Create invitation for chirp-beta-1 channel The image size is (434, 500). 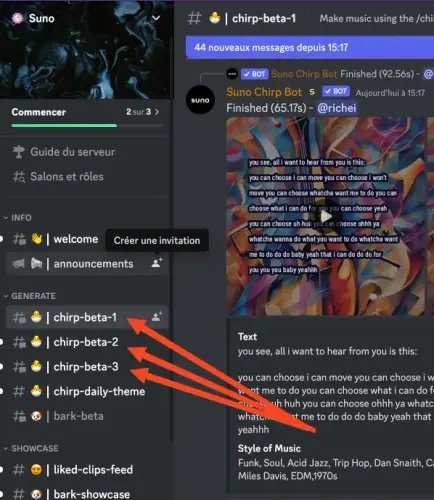click(157, 317)
